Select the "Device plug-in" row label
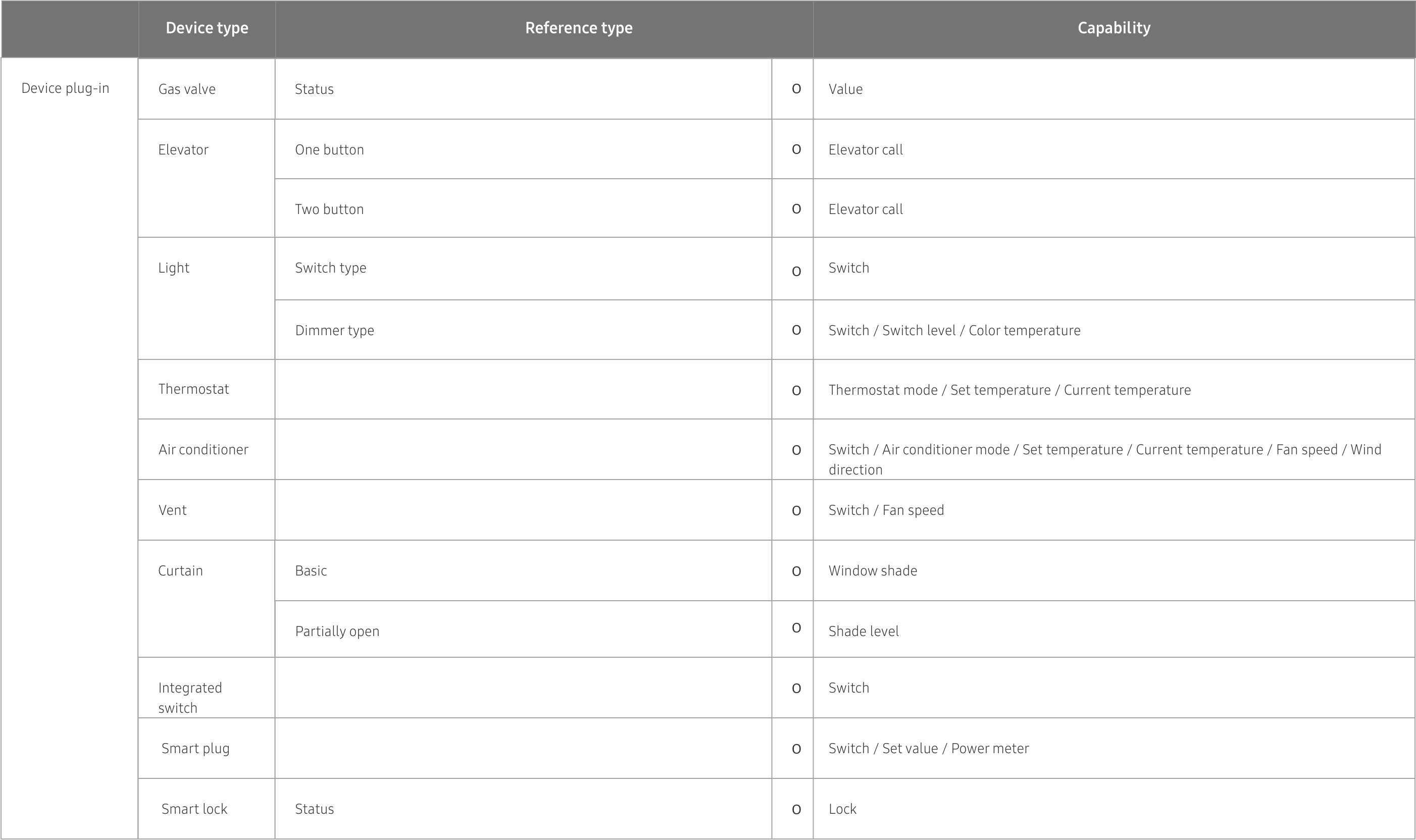1416x840 pixels. pyautogui.click(x=65, y=88)
